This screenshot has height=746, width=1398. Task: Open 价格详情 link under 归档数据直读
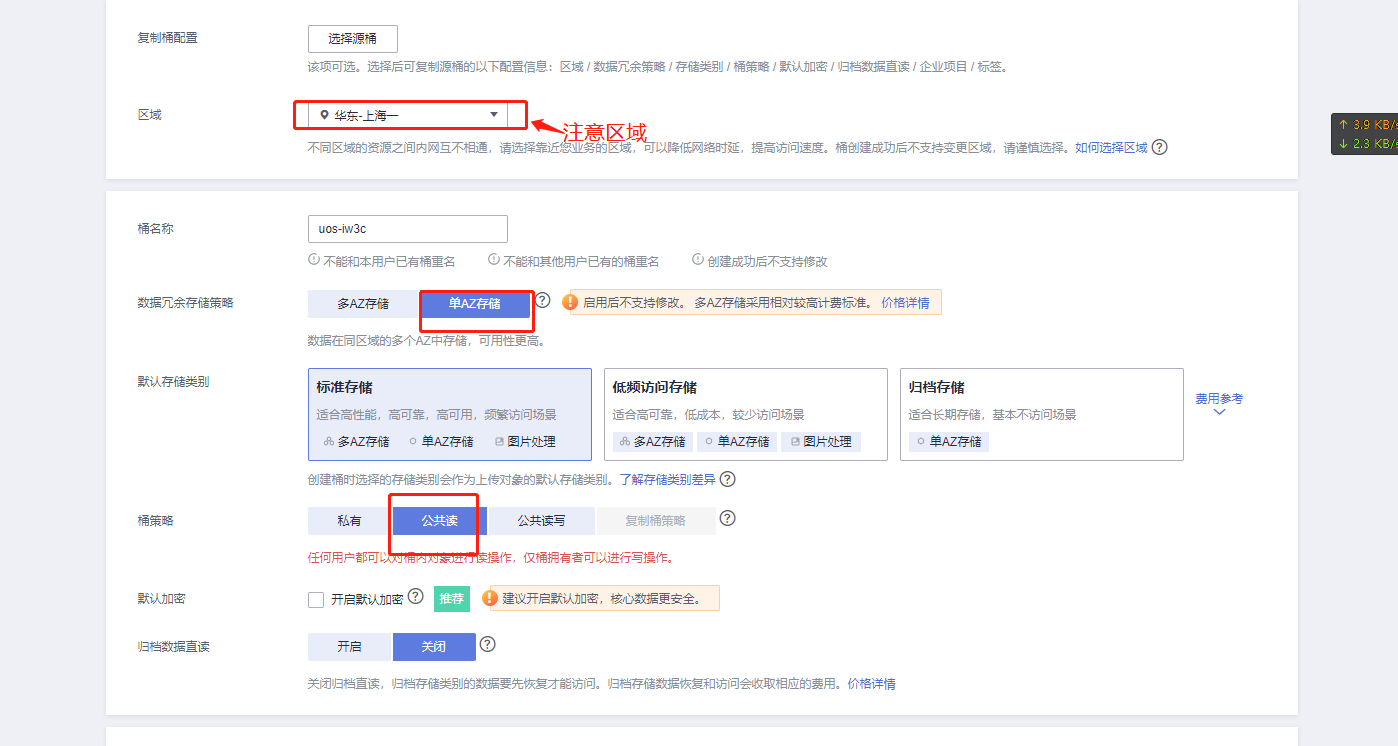(872, 684)
